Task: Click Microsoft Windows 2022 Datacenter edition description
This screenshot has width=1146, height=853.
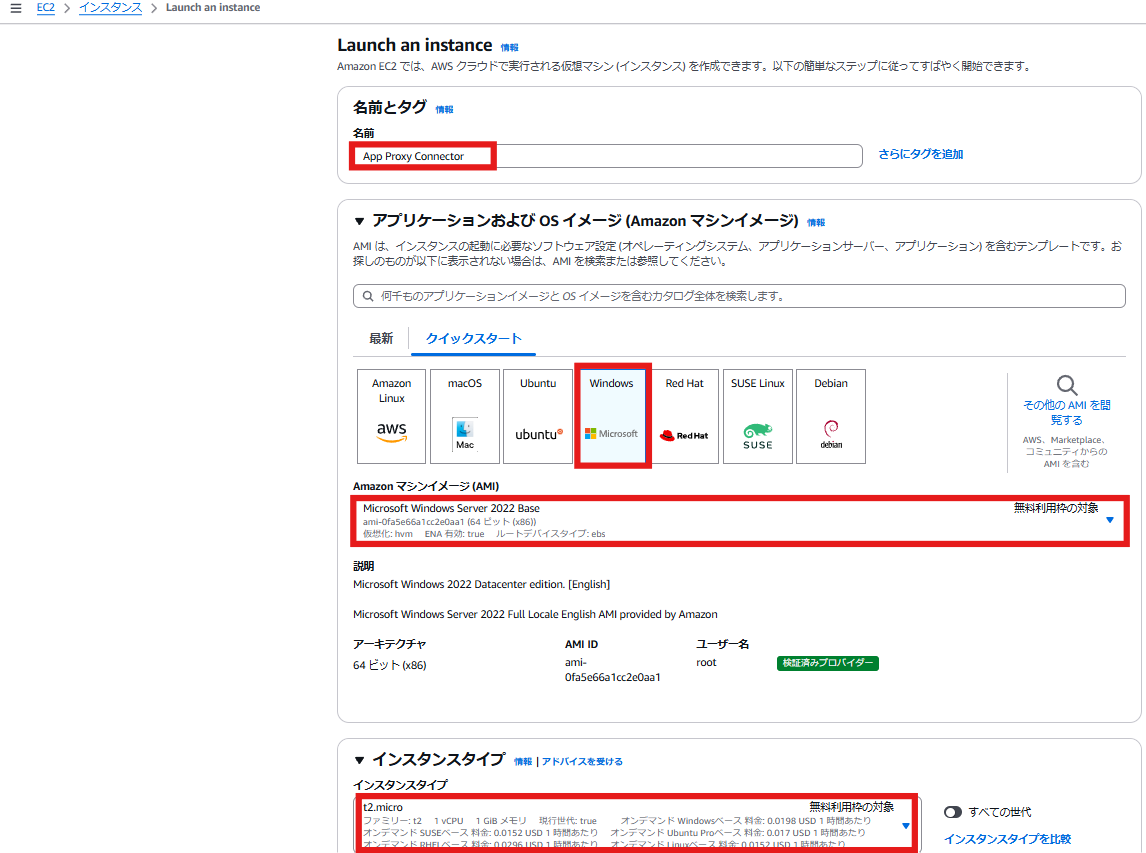Action: click(x=481, y=584)
